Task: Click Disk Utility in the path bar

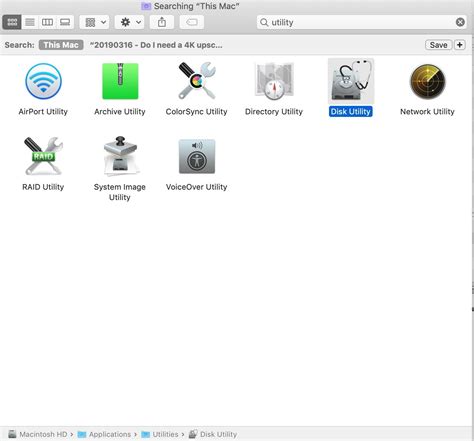Action: click(213, 434)
